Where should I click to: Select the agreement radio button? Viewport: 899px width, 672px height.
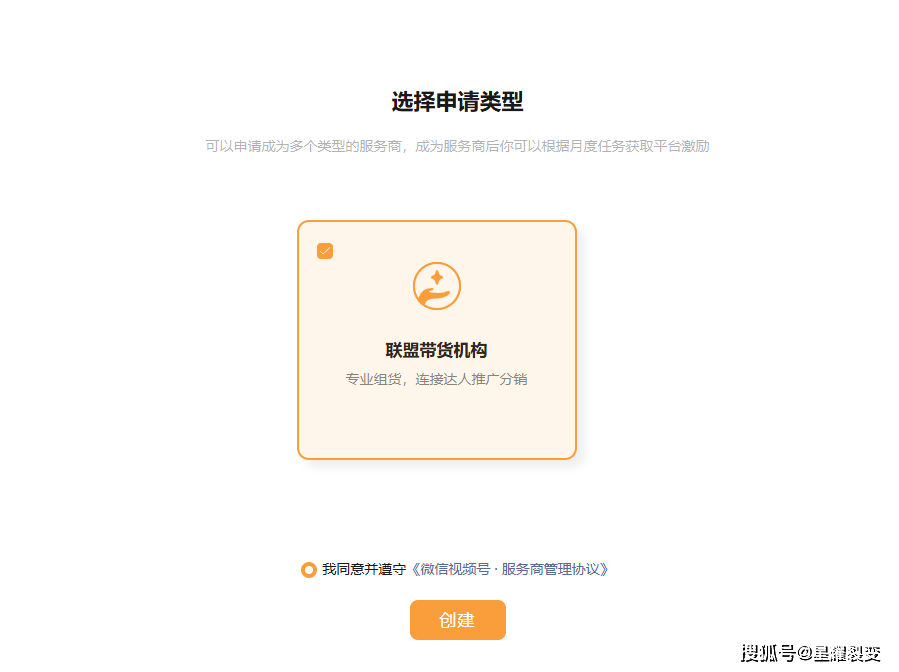308,569
